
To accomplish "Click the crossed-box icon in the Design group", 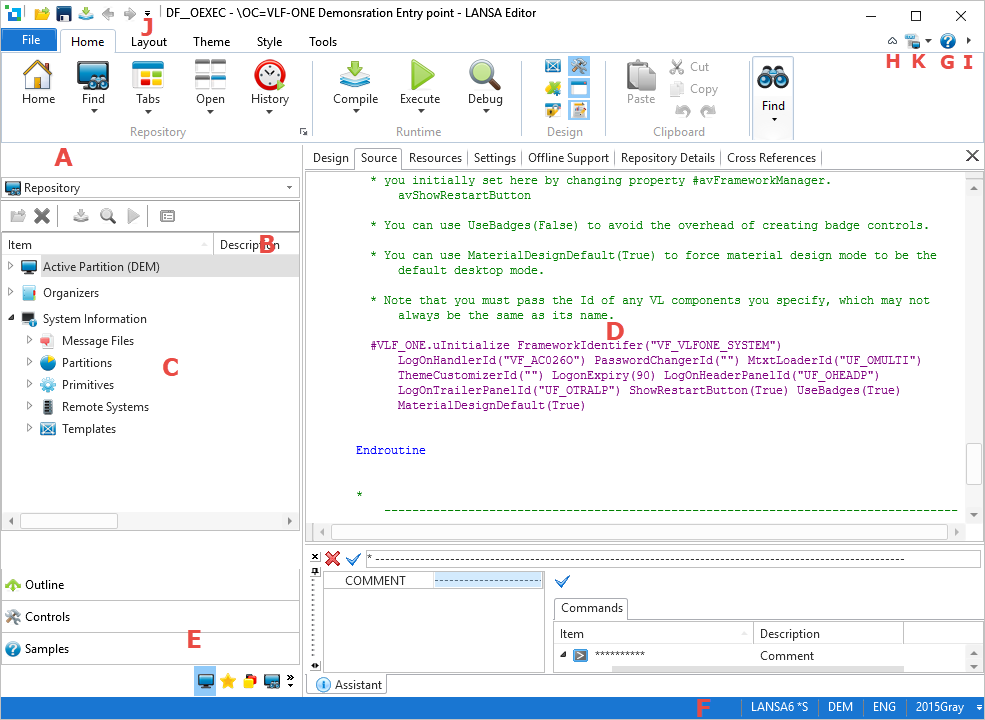I will pyautogui.click(x=553, y=66).
